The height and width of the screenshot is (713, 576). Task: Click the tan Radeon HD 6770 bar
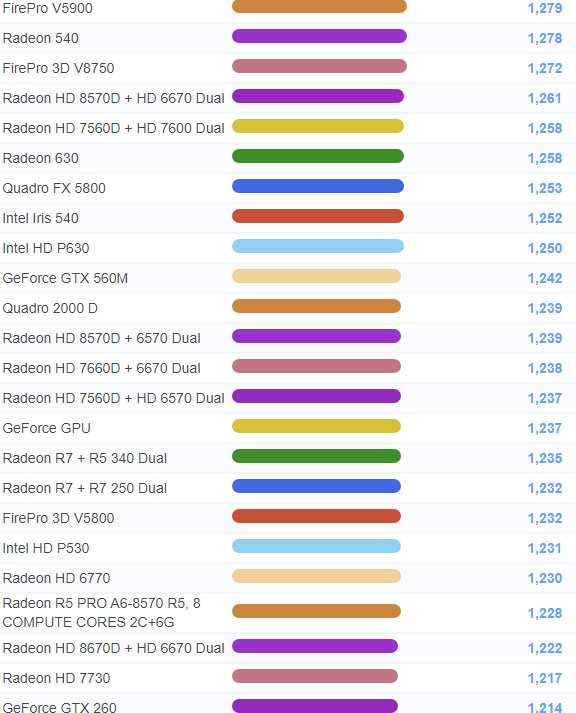tap(316, 577)
